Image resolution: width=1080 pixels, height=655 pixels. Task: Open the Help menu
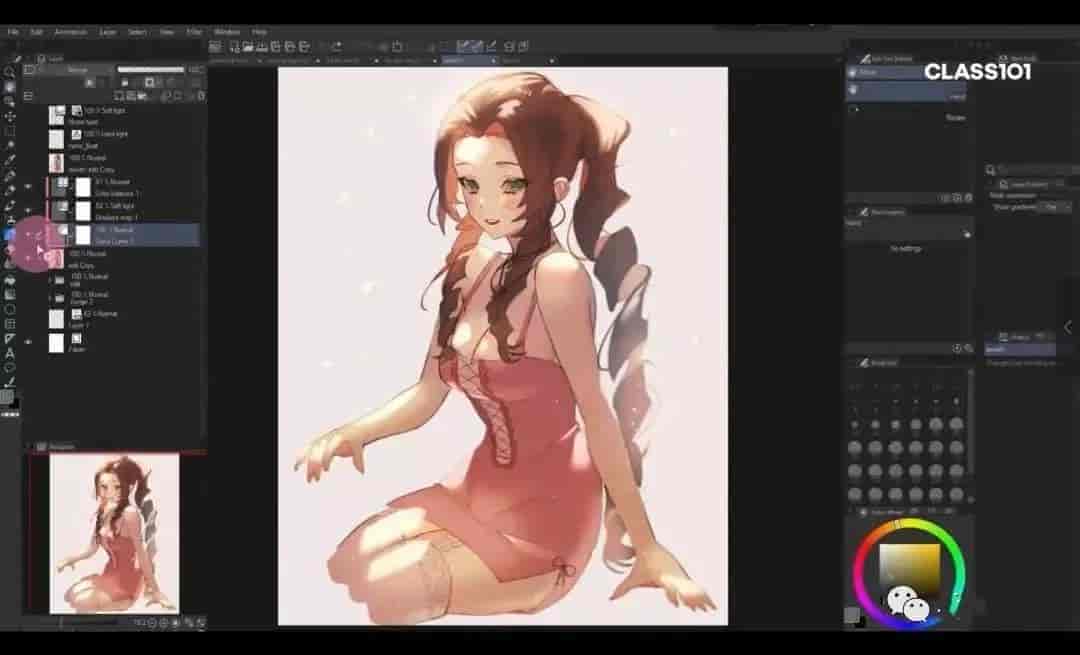[259, 32]
